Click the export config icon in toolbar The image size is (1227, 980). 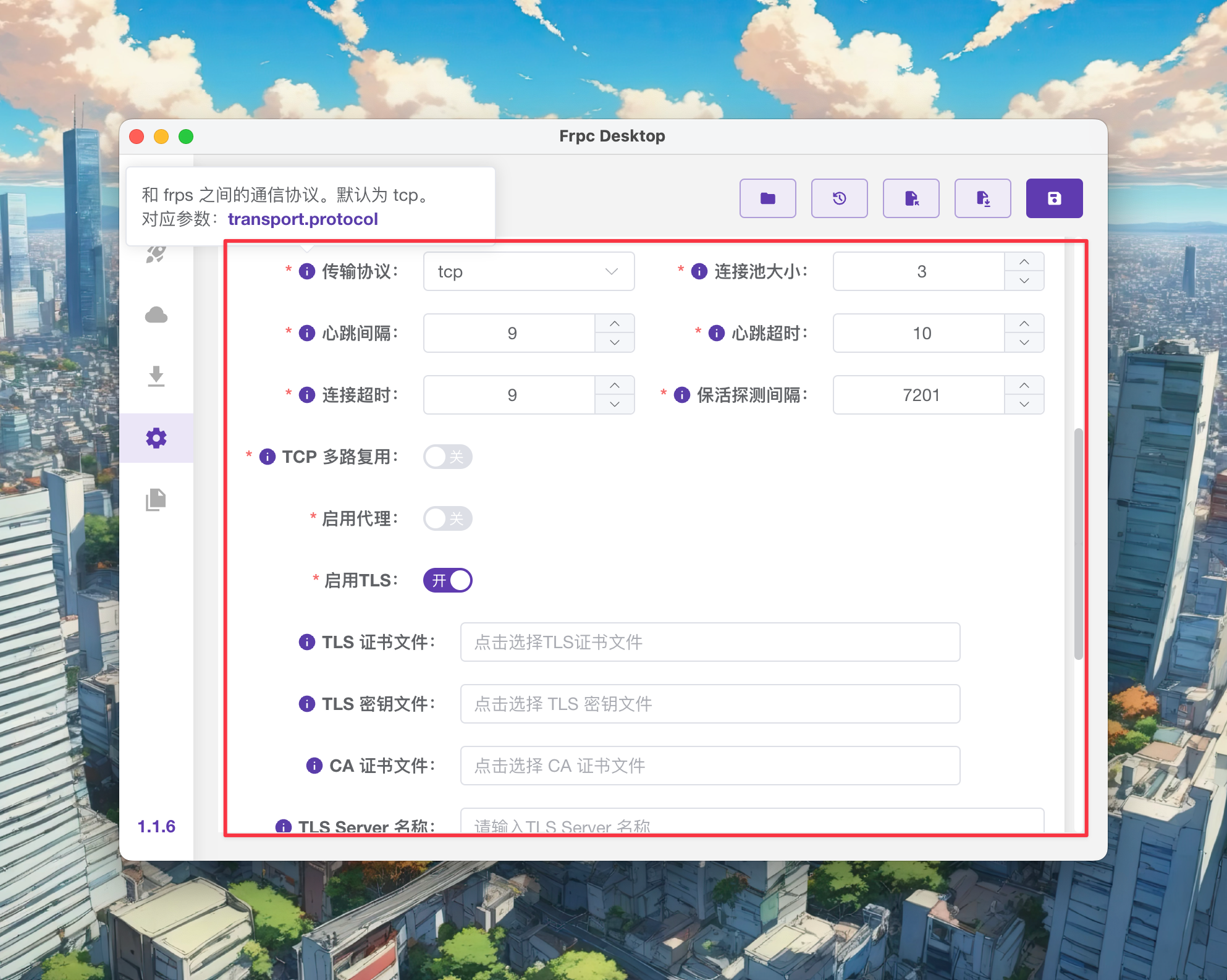[x=911, y=197]
